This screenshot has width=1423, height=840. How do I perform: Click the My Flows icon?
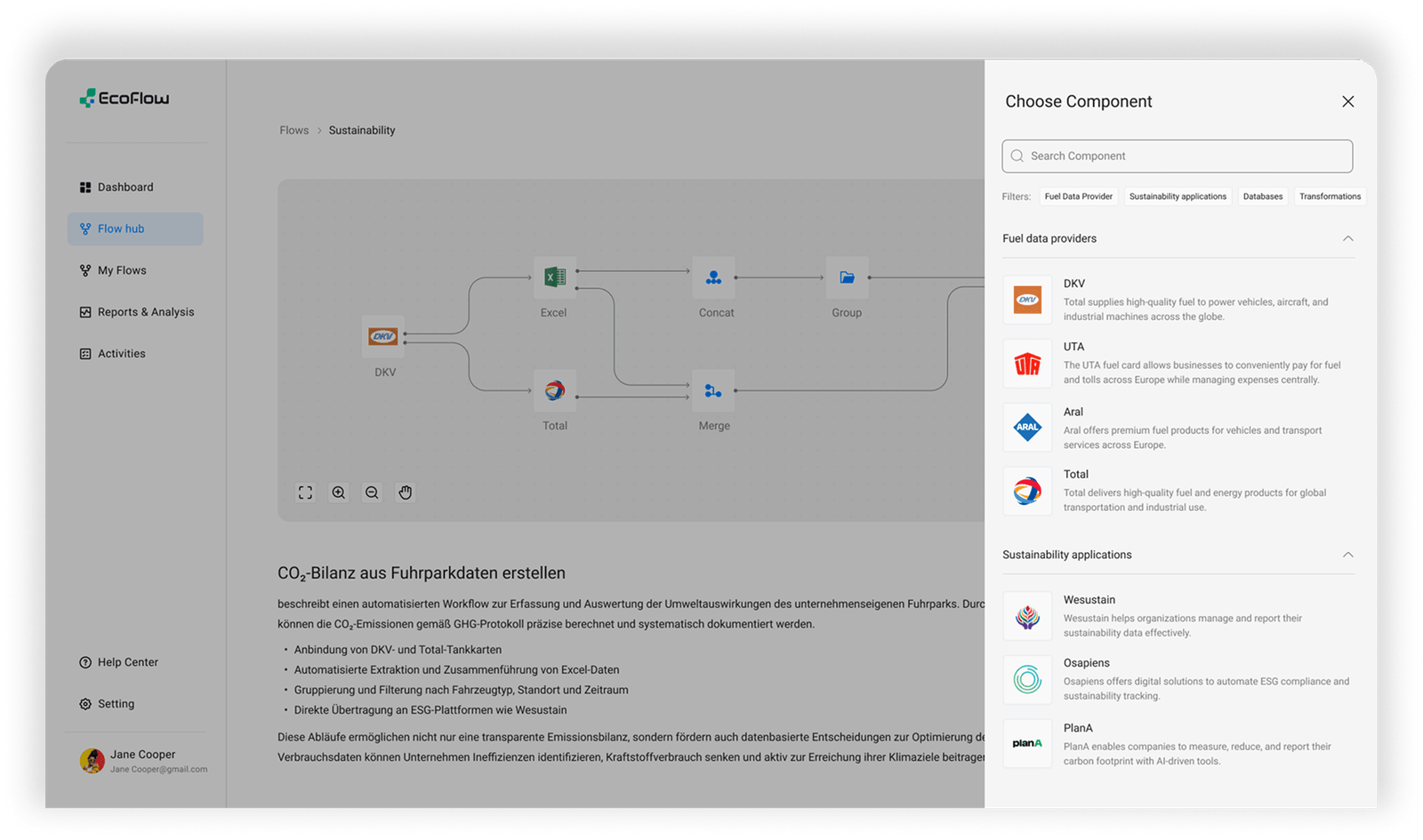tap(85, 270)
